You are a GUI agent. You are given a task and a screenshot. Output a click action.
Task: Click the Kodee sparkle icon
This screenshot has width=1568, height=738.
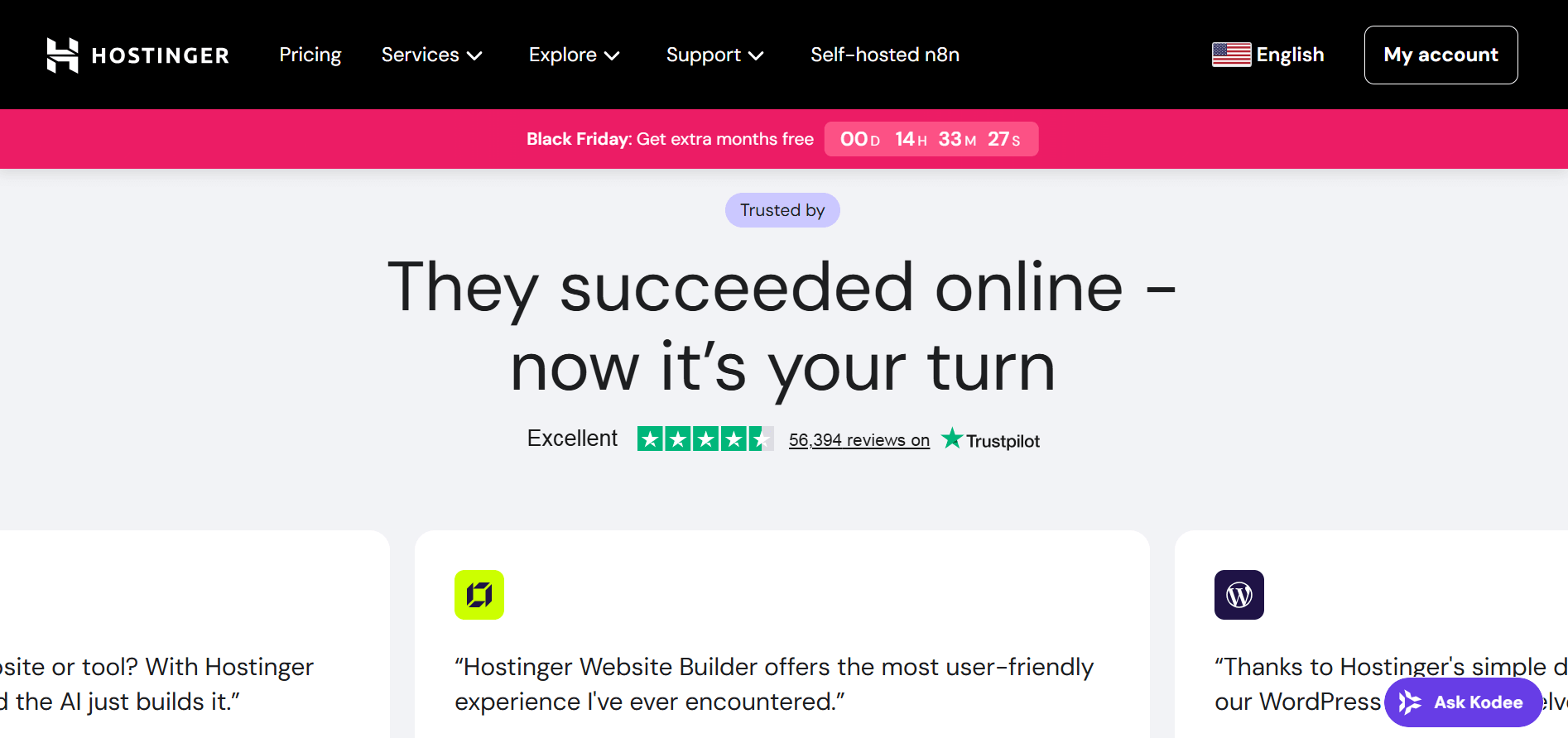point(1410,702)
